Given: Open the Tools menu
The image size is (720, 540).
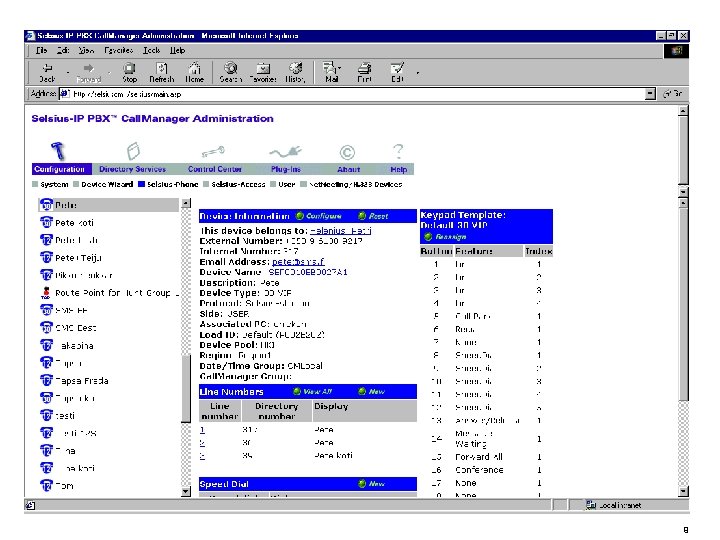Looking at the screenshot, I should tap(152, 51).
